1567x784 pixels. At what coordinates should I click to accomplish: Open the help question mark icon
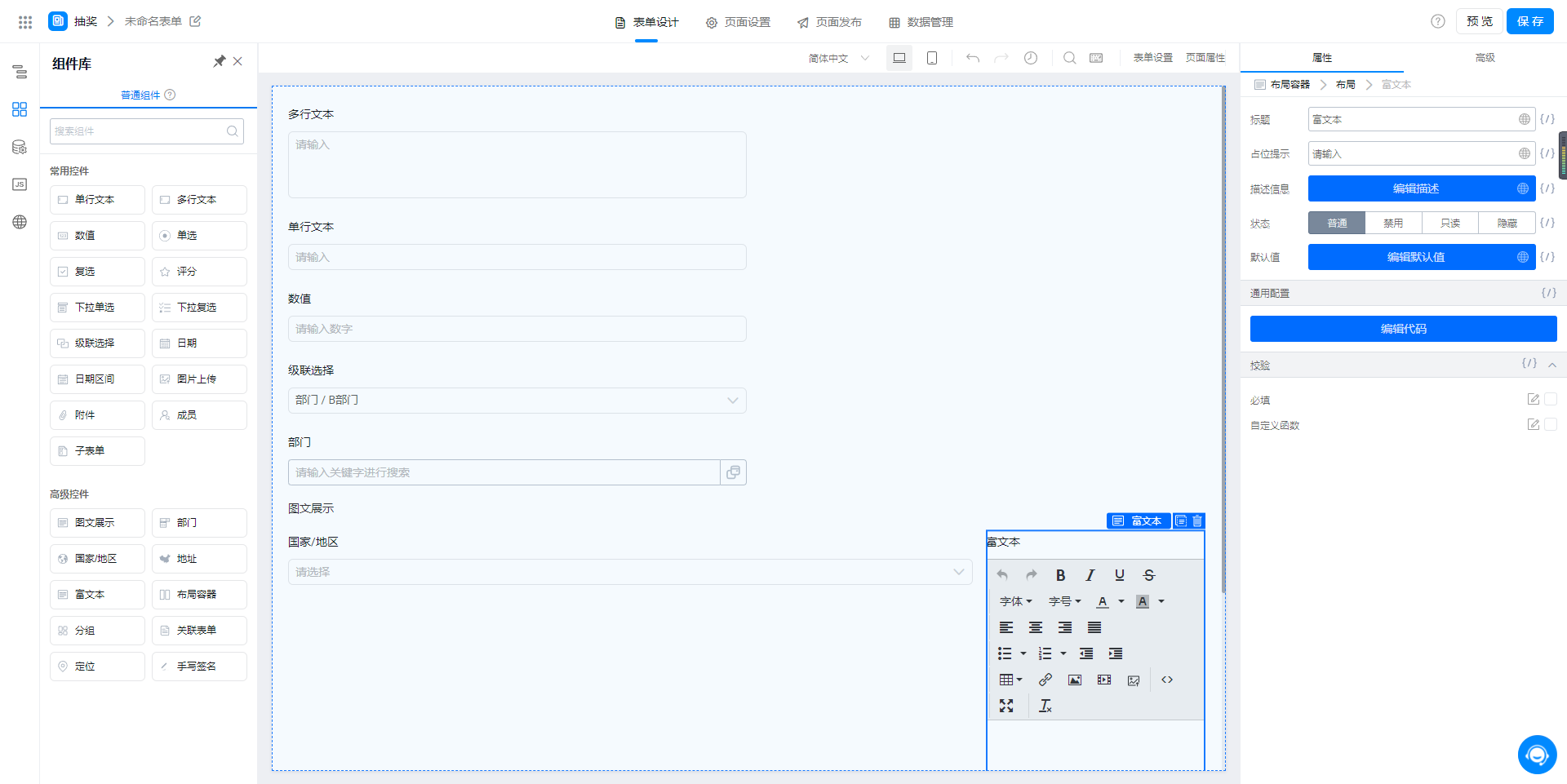pos(1438,21)
